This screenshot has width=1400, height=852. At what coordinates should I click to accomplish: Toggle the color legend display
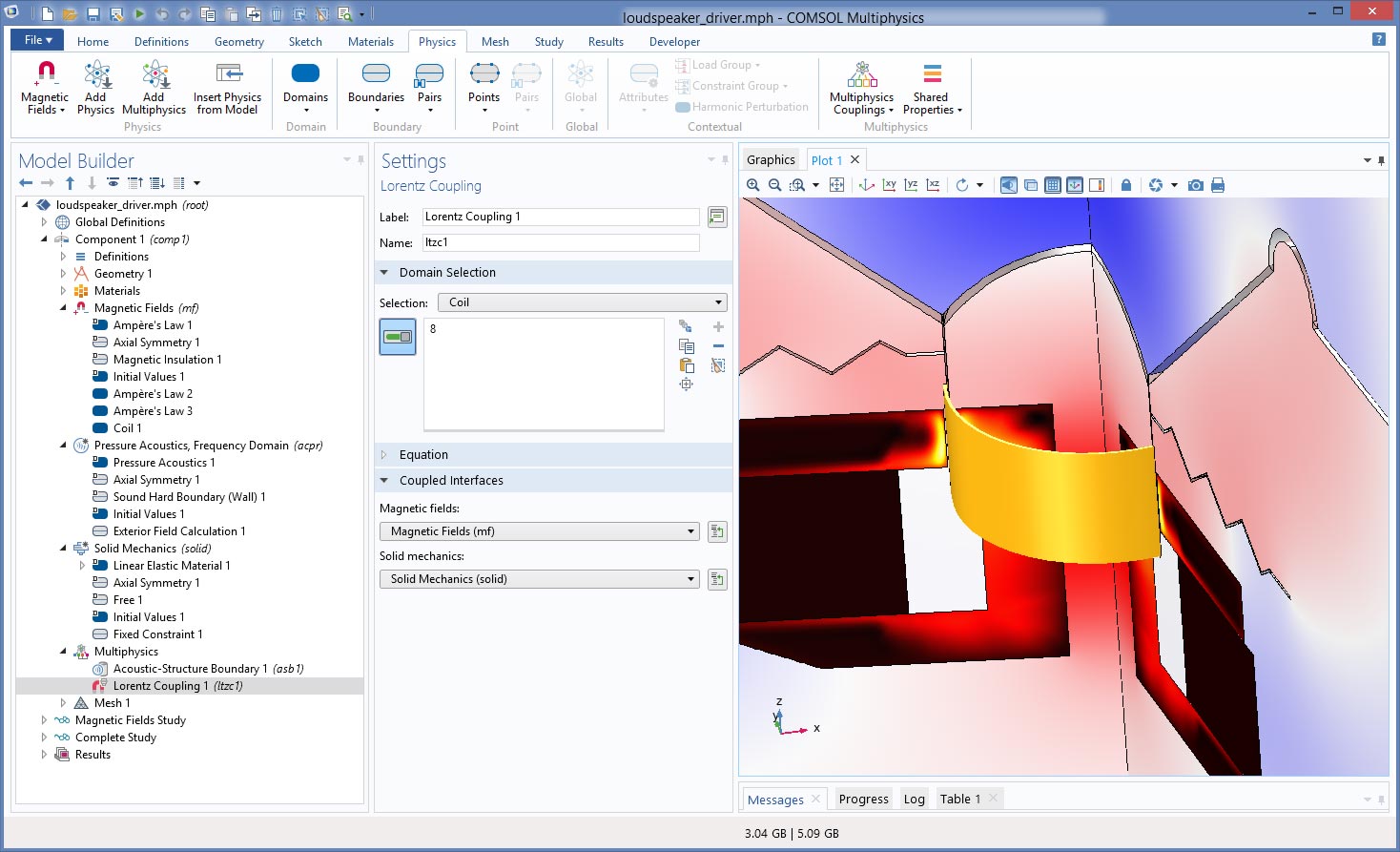click(x=1097, y=185)
